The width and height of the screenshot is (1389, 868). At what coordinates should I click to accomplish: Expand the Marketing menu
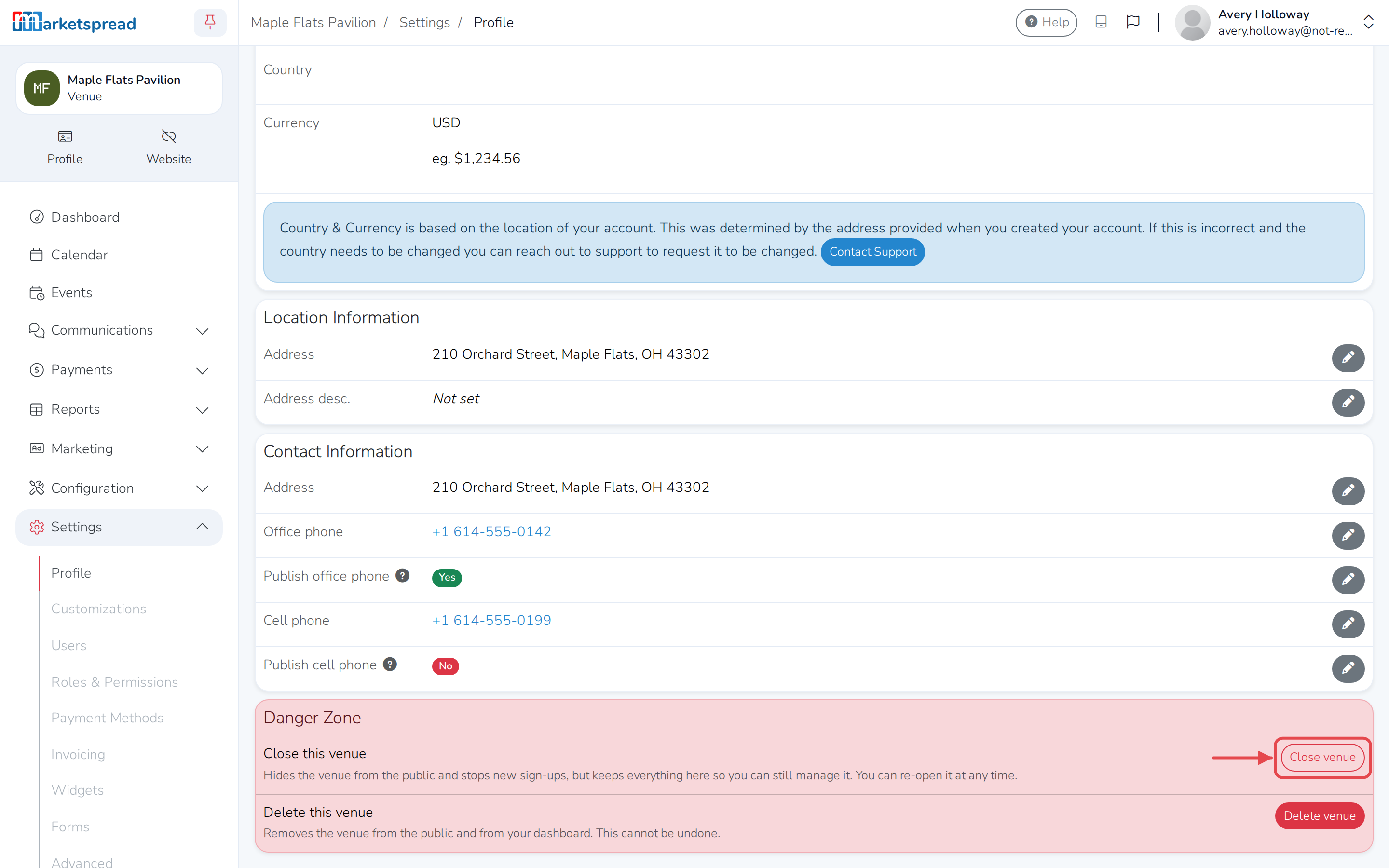pos(119,449)
